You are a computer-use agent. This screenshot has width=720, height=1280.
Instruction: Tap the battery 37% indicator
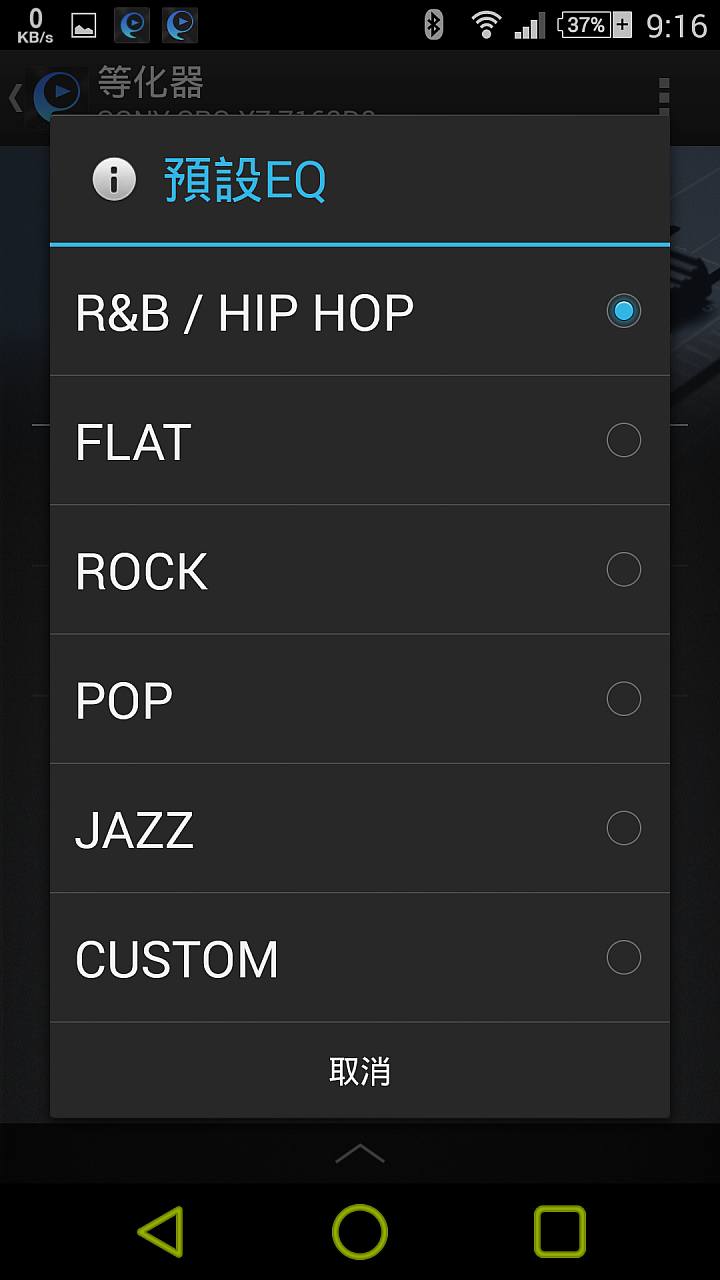click(595, 24)
